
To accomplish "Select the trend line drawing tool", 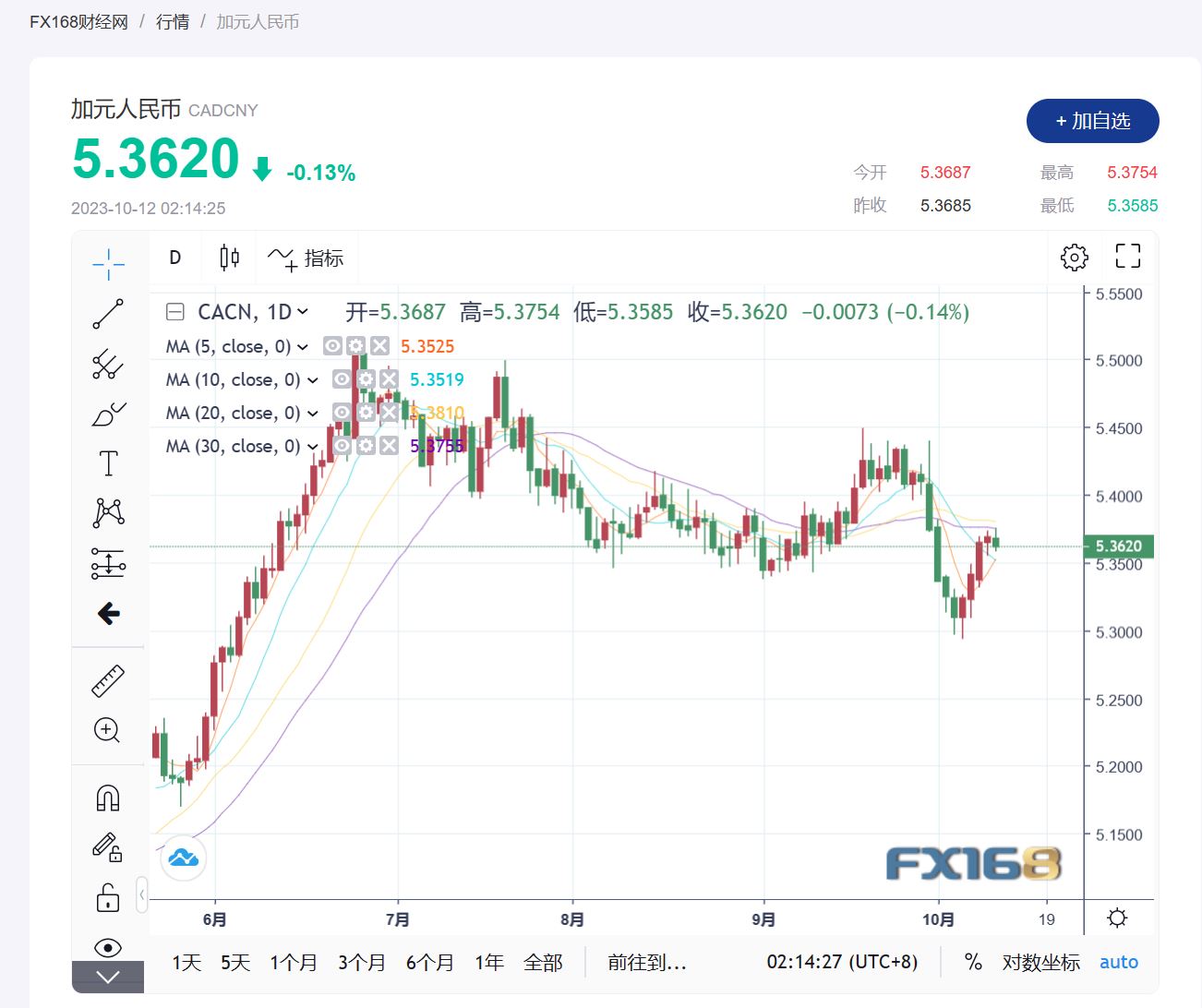I will tap(108, 314).
